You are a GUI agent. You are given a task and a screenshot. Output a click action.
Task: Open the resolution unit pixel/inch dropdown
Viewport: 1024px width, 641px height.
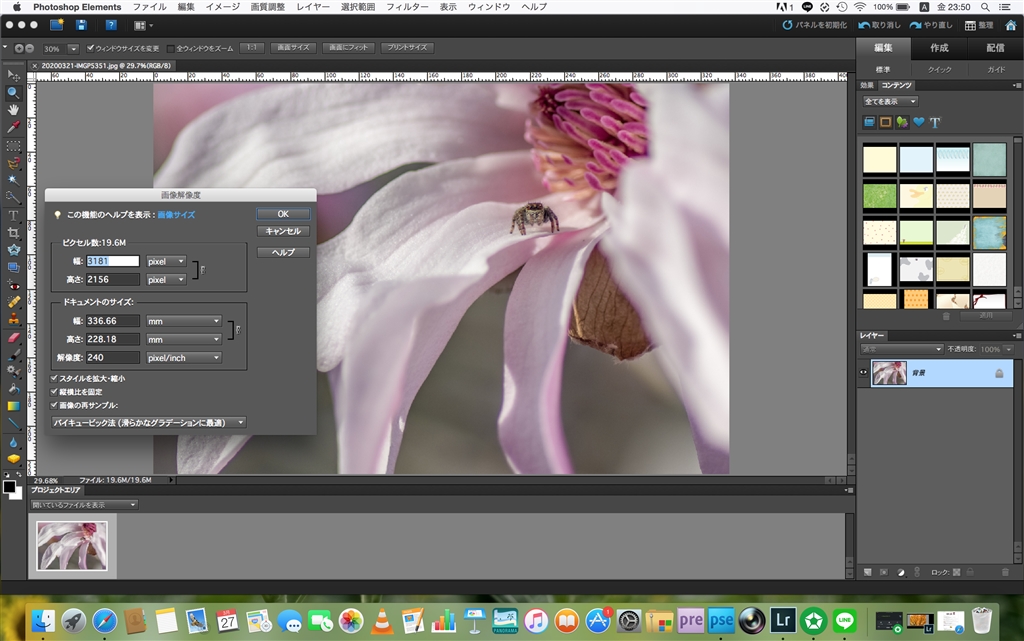(x=184, y=357)
